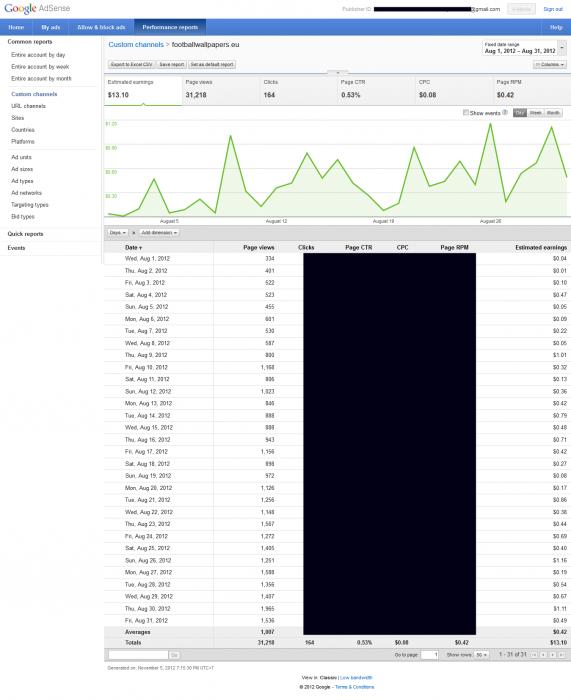This screenshot has width=571, height=700.
Task: Collapse the metrics panel using the small arrow handle
Action: pyautogui.click(x=338, y=72)
